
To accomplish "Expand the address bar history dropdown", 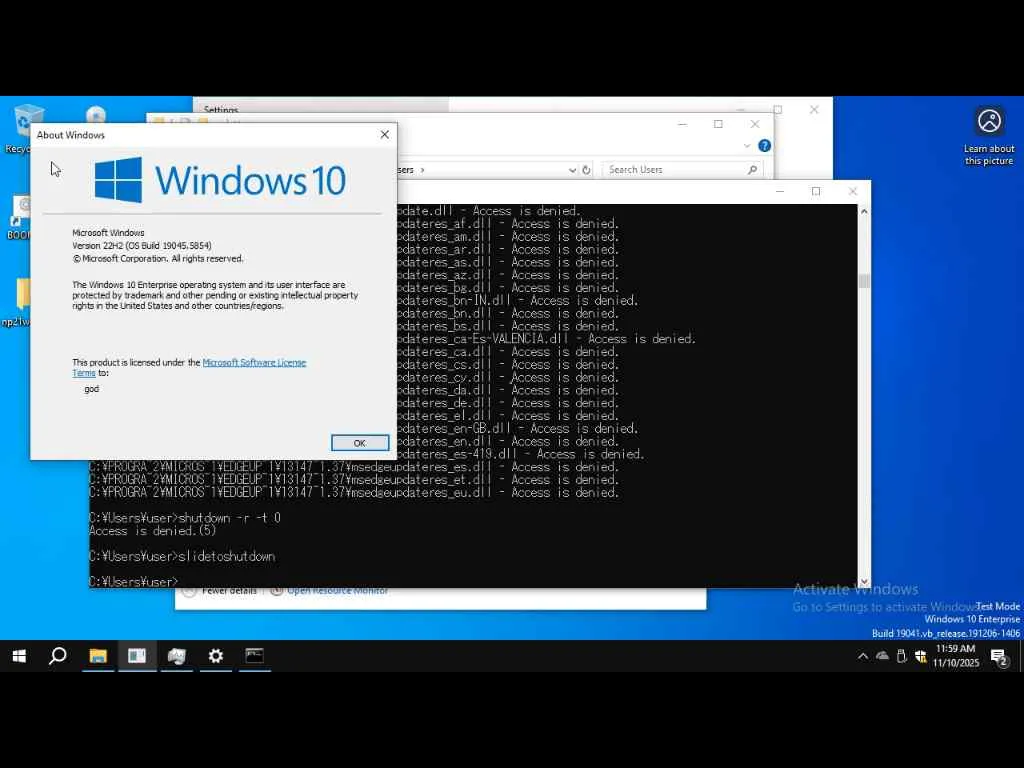I will point(572,170).
